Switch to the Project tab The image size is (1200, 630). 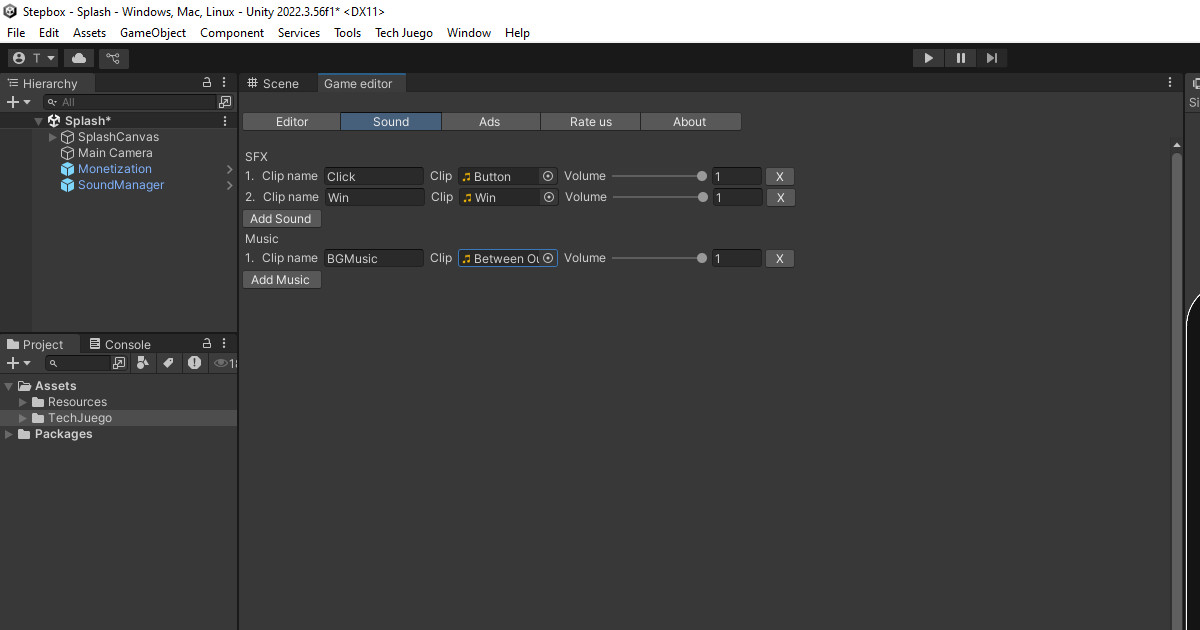pos(35,344)
